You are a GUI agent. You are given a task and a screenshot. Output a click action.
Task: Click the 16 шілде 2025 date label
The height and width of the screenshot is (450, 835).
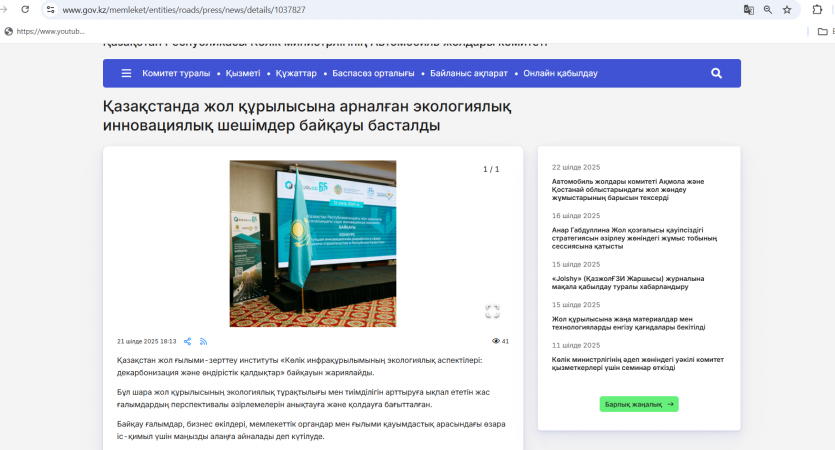tap(576, 216)
